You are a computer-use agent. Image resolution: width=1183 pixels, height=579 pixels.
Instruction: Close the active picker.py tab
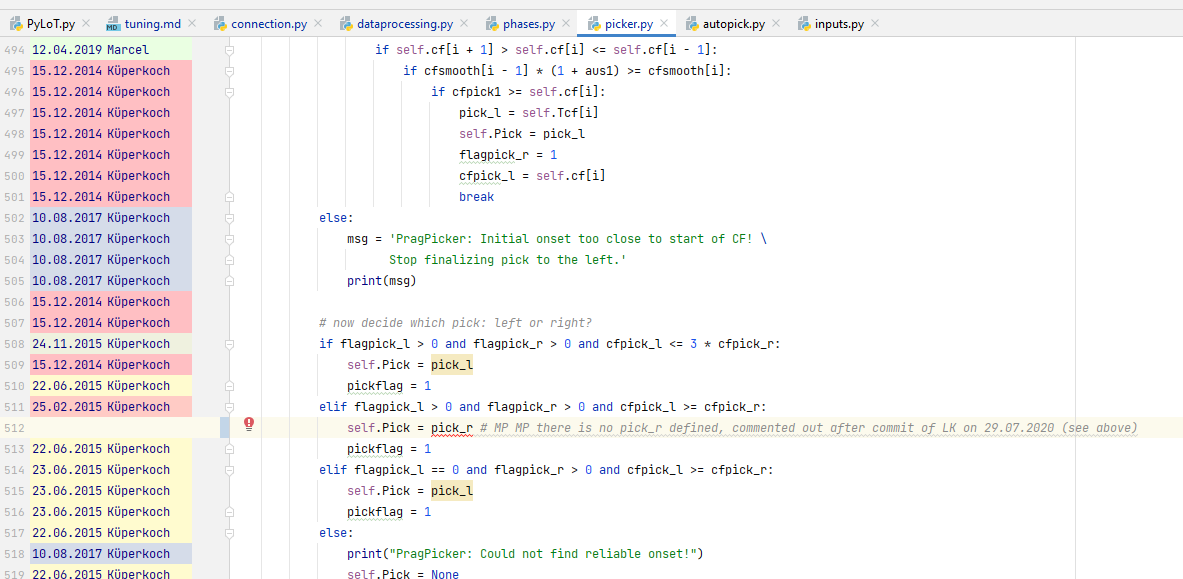[664, 24]
